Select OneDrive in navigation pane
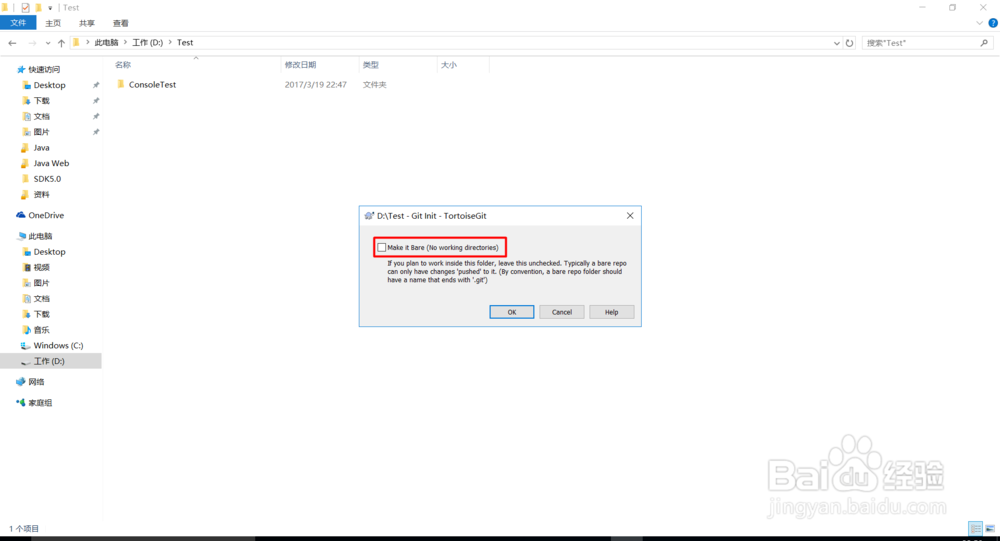This screenshot has height=541, width=1000. (x=46, y=215)
